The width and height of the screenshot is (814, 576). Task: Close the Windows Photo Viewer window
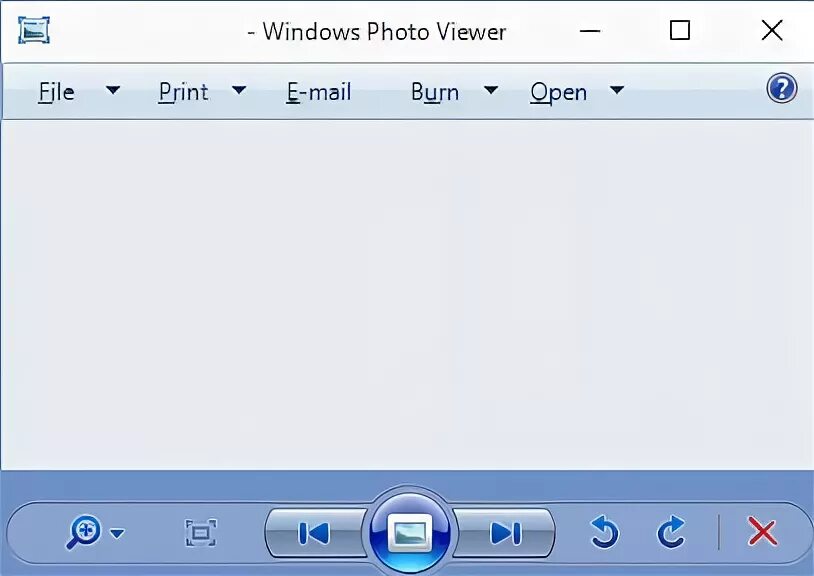point(772,31)
